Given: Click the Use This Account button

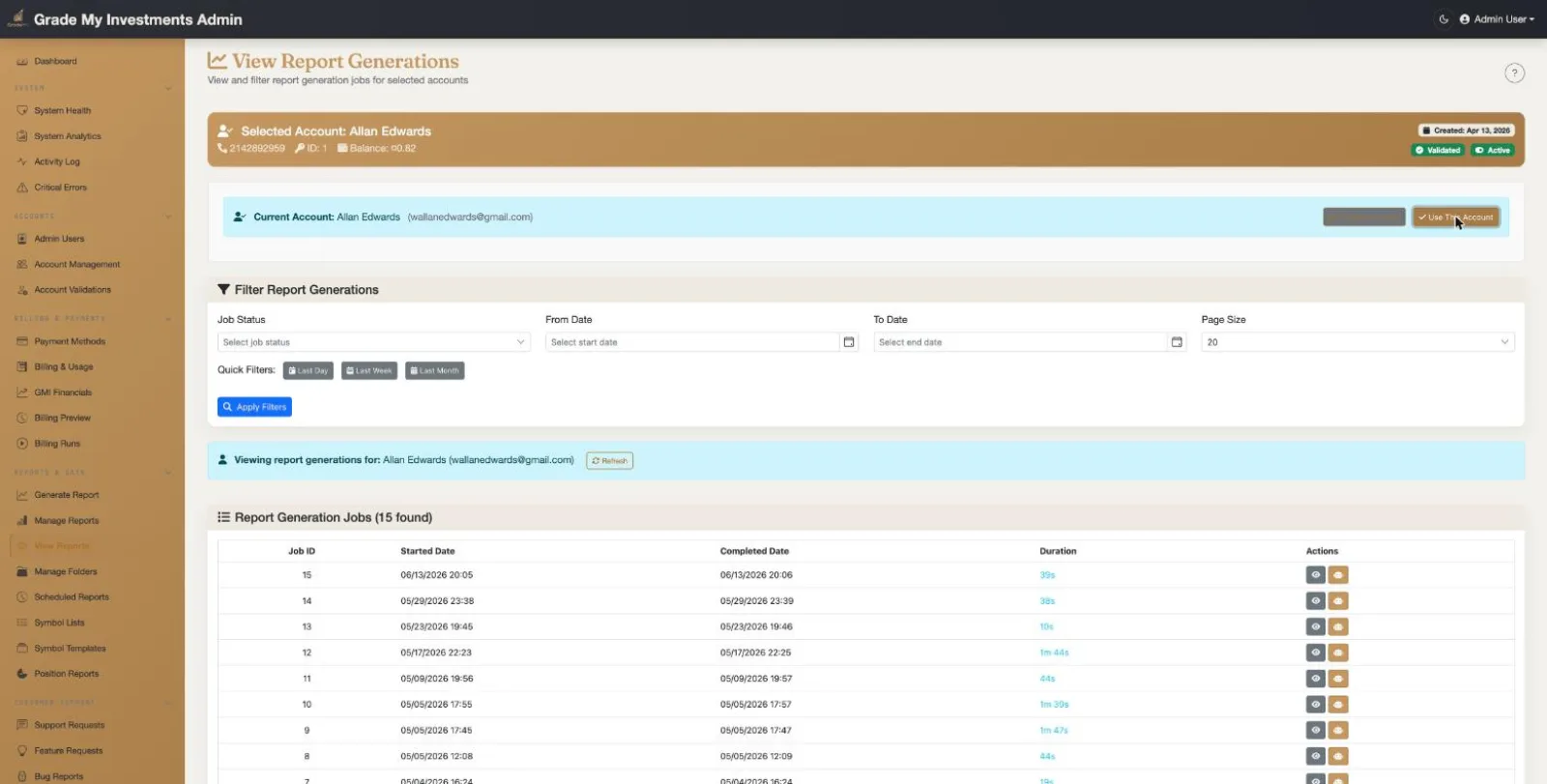Looking at the screenshot, I should [1456, 218].
